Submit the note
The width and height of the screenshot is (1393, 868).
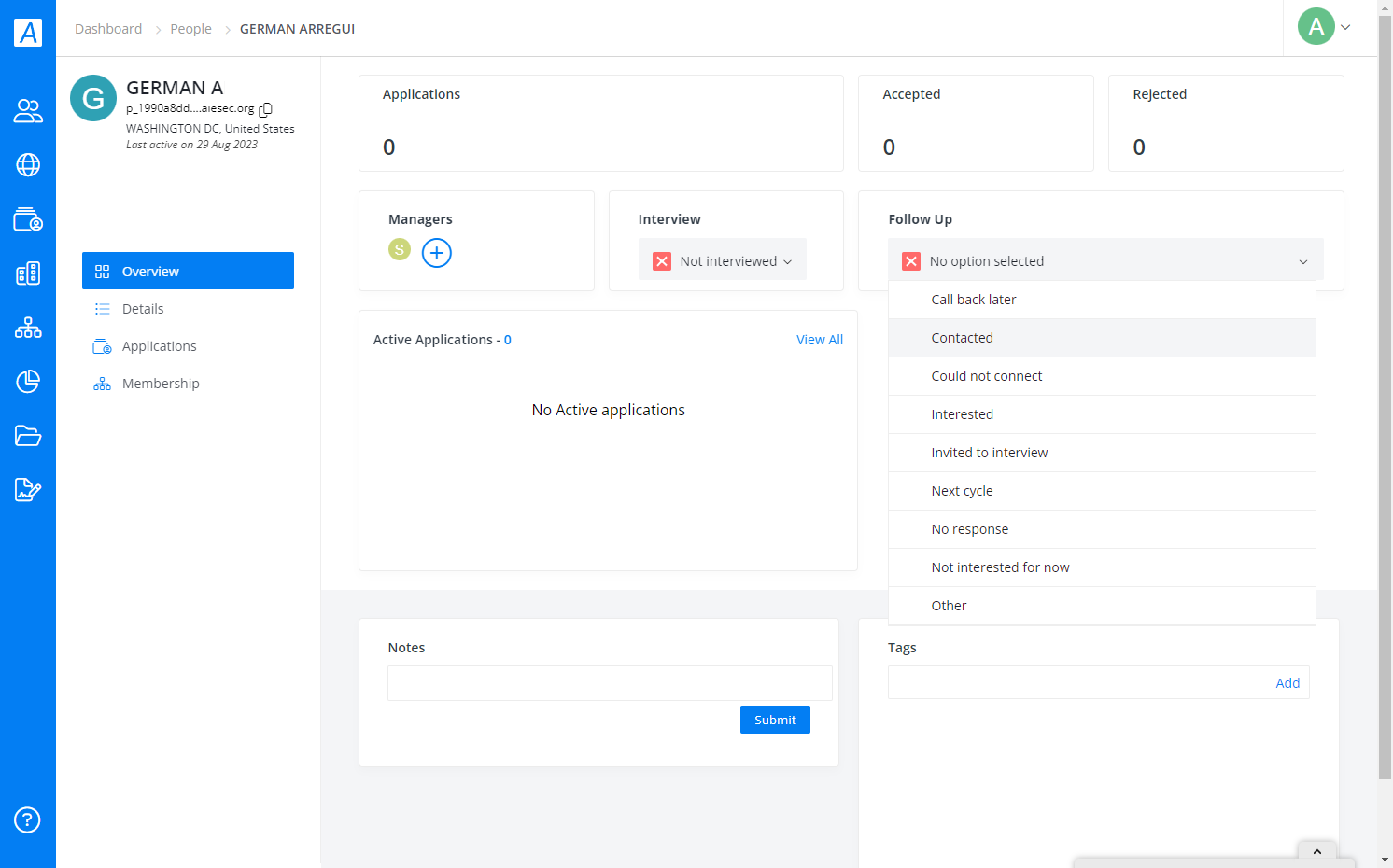pos(775,720)
